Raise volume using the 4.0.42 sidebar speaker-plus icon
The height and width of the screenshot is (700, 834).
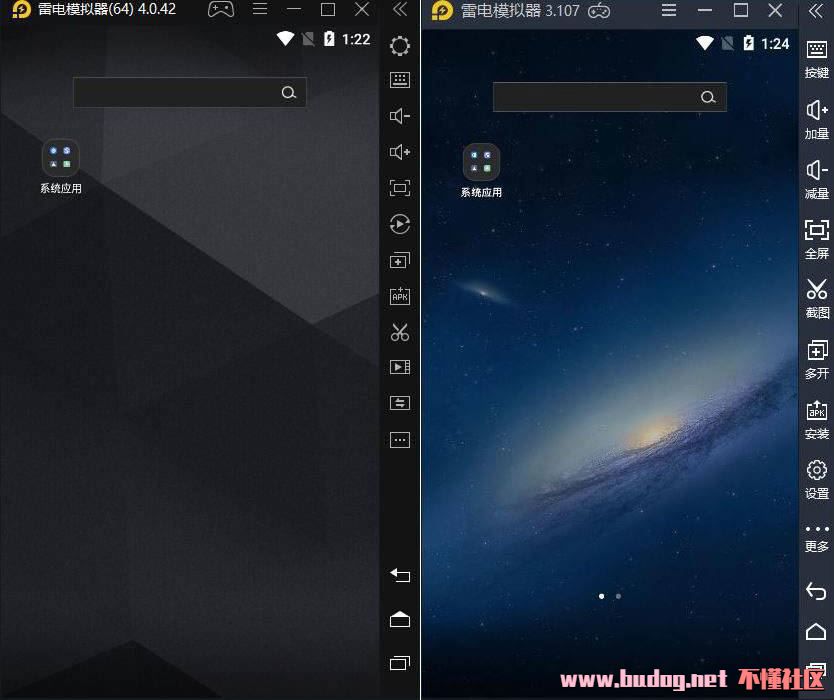400,152
